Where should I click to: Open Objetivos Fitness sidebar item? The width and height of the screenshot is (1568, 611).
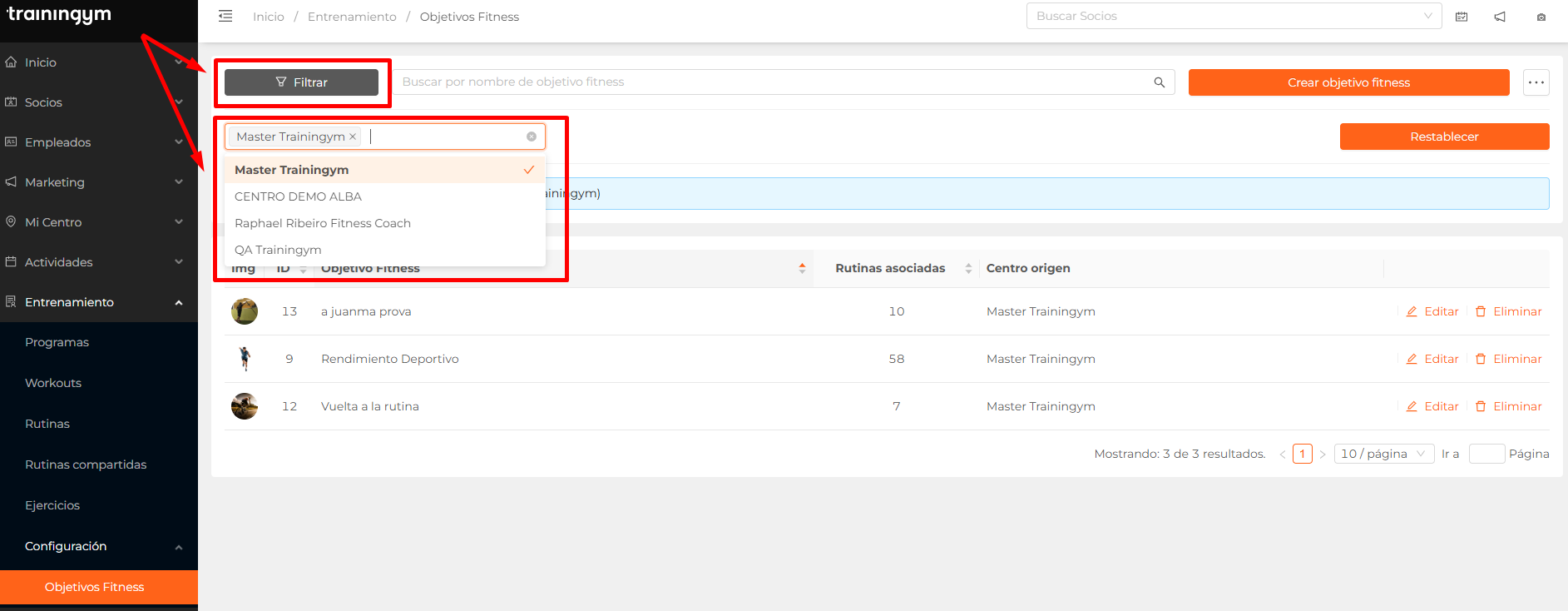click(x=99, y=587)
